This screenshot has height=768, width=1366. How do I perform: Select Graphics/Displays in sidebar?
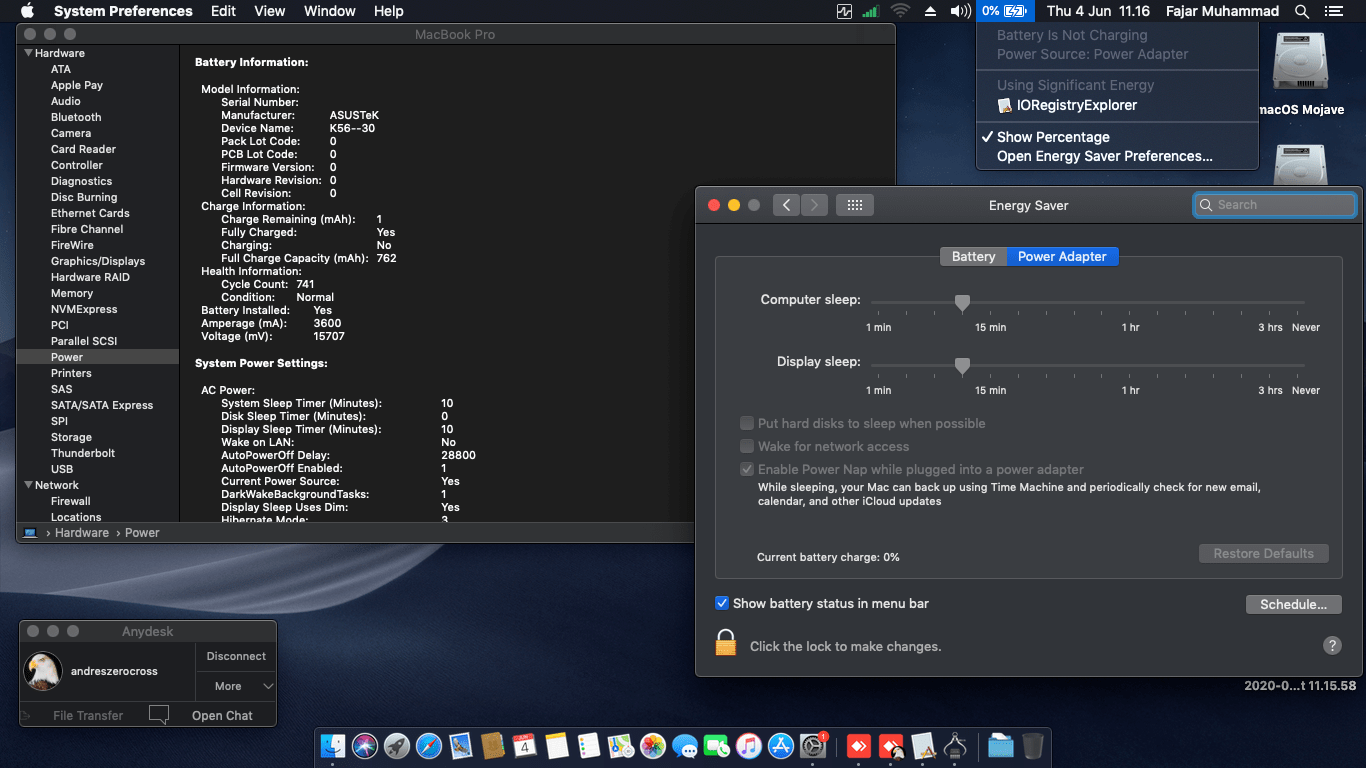(x=98, y=261)
